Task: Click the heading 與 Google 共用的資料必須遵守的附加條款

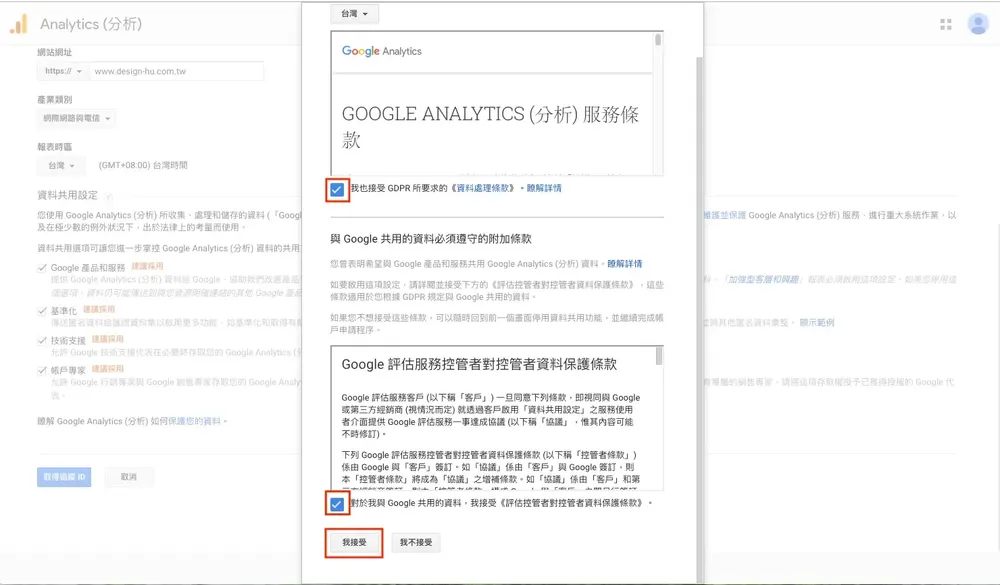Action: pyautogui.click(x=431, y=239)
